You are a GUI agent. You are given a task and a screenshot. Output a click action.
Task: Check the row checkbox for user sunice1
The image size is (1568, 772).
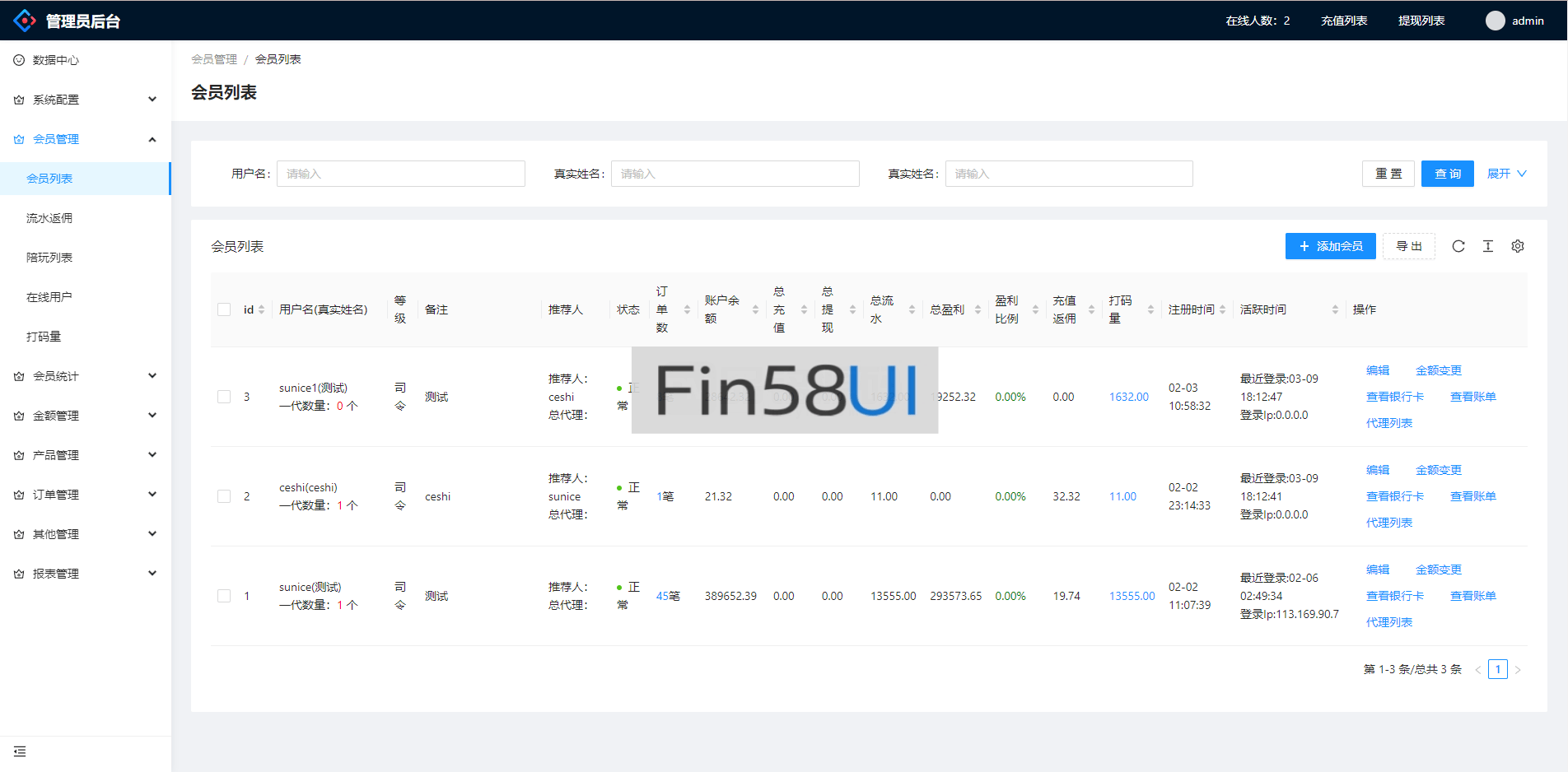(x=224, y=397)
